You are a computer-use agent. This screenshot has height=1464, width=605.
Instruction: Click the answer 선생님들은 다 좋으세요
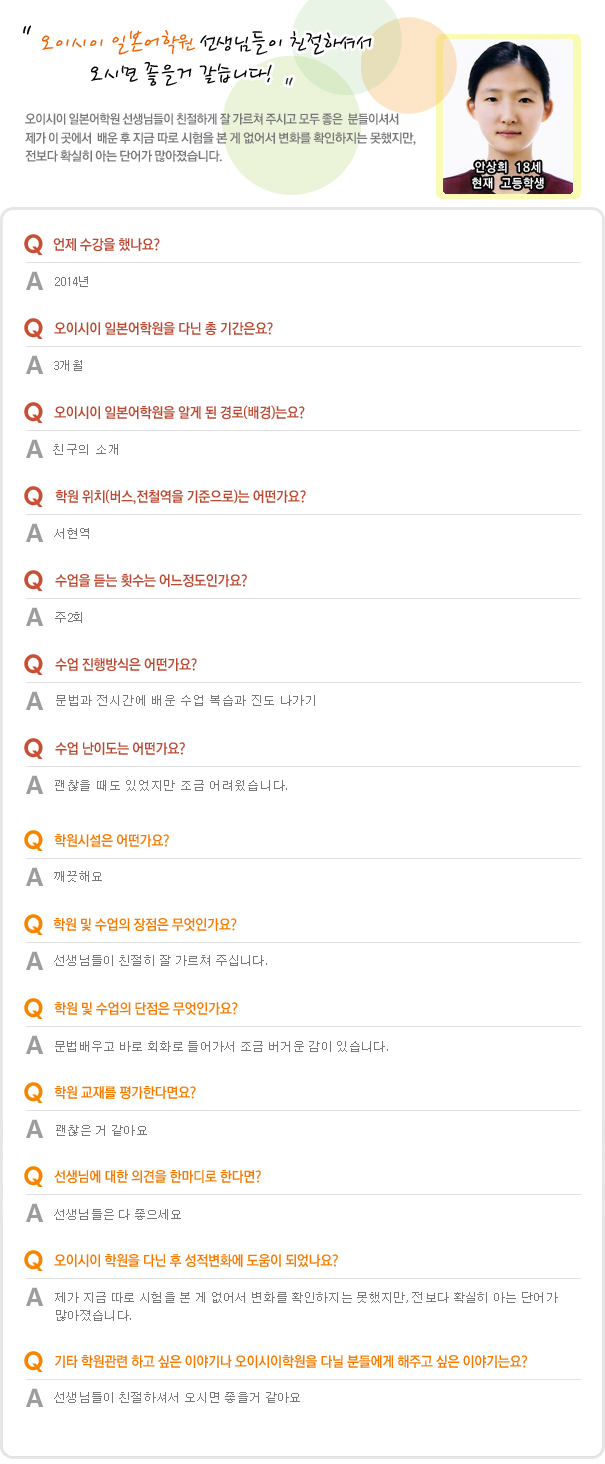click(117, 1215)
